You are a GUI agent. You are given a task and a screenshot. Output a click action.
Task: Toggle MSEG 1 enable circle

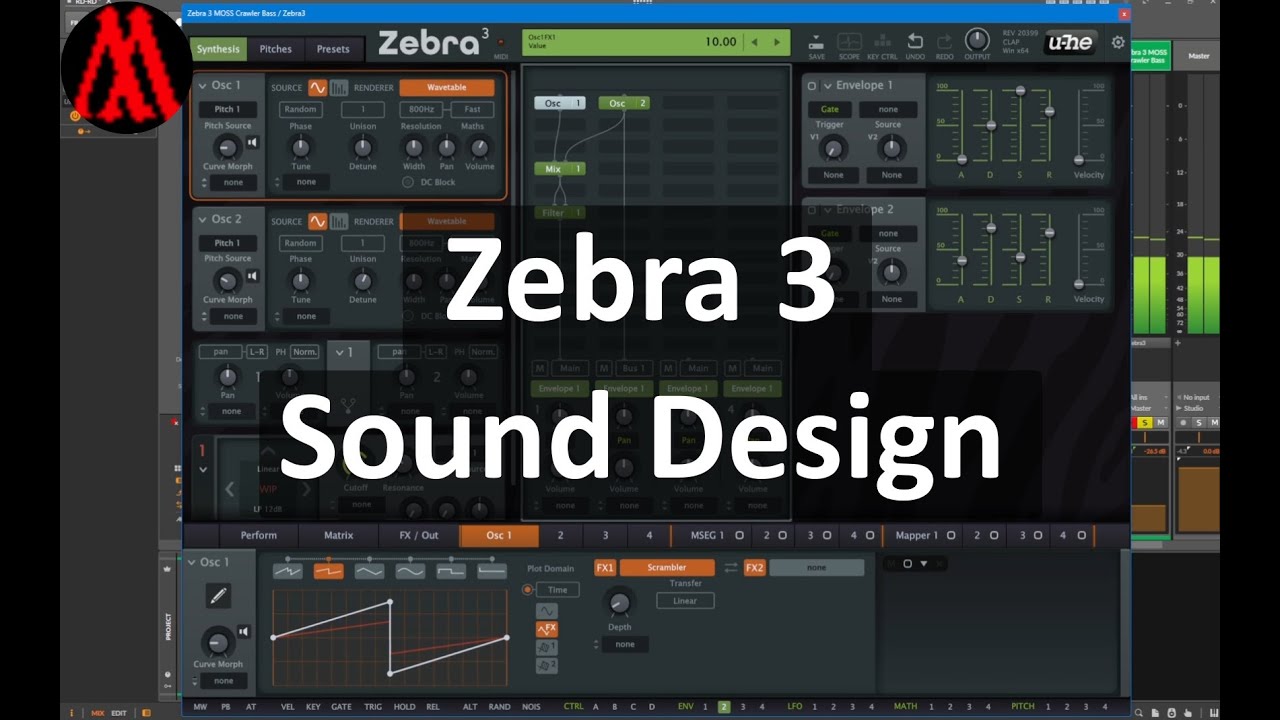point(739,535)
